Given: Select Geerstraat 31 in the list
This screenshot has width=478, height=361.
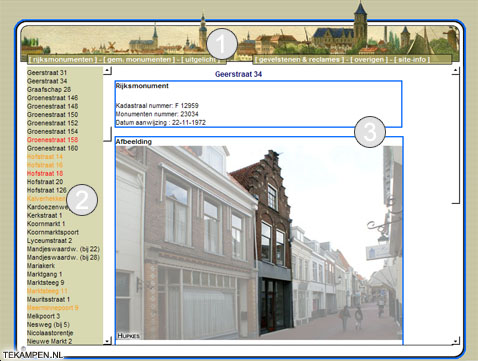Looking at the screenshot, I should point(47,73).
